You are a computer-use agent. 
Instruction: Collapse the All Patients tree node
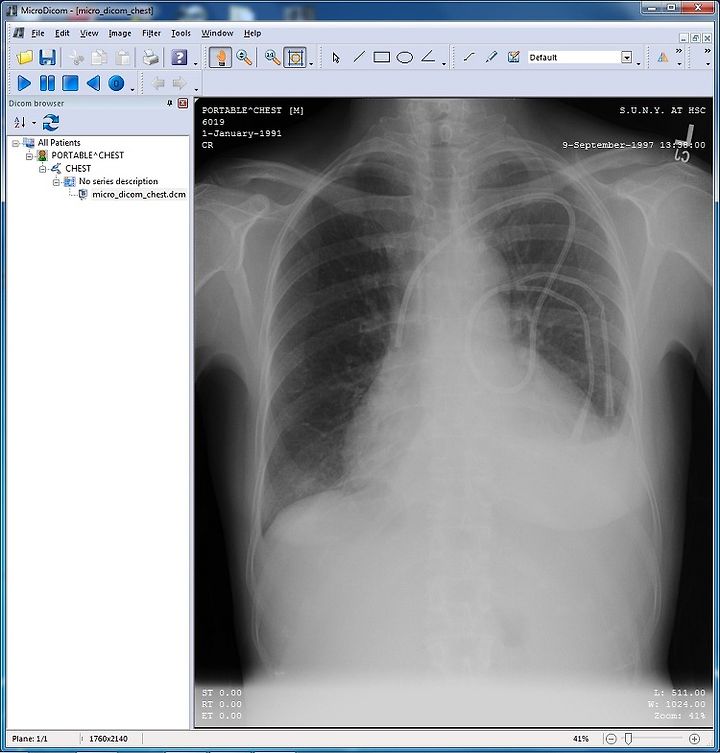pyautogui.click(x=16, y=143)
